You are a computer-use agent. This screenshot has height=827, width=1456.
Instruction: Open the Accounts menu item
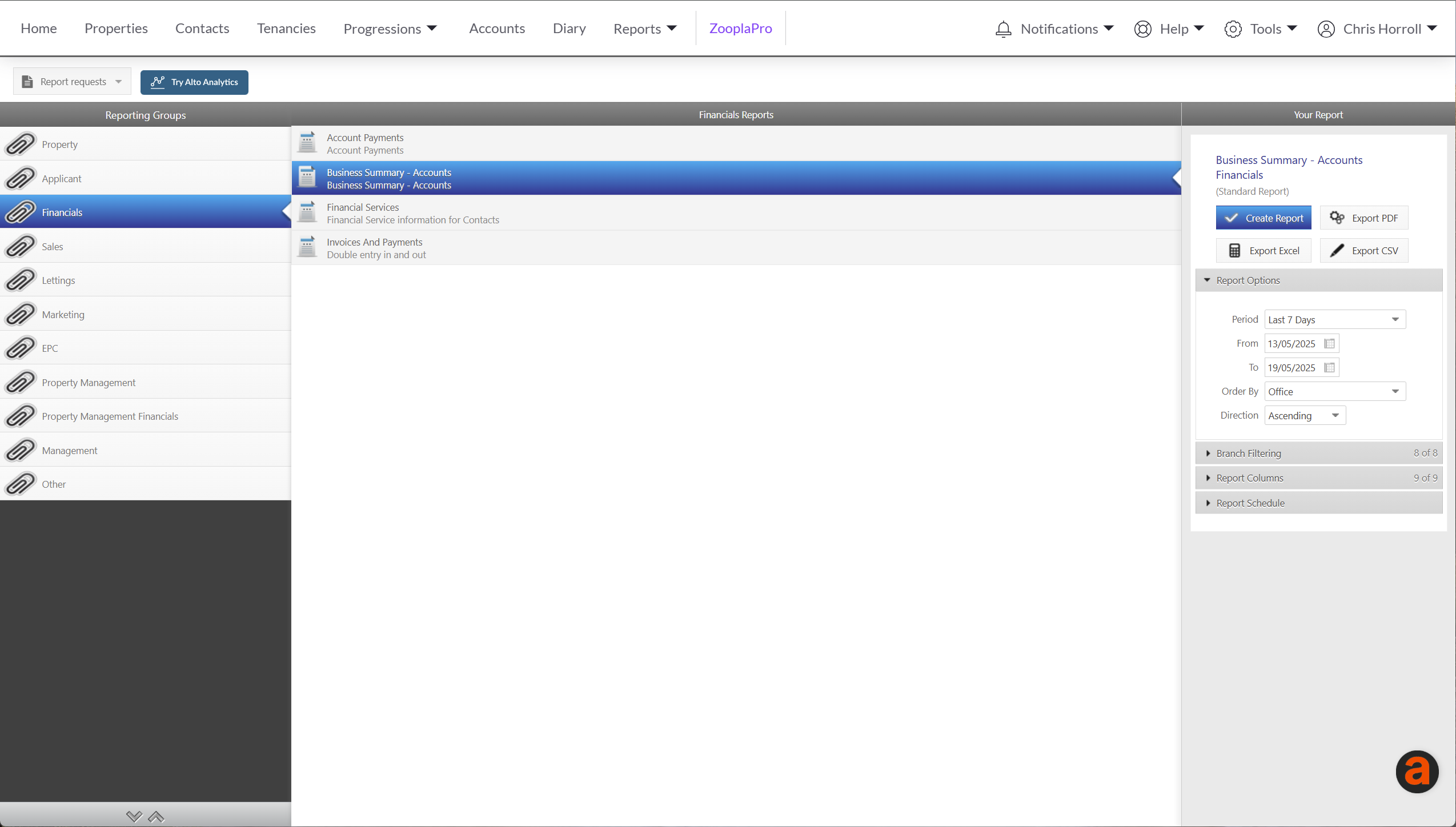pos(497,28)
